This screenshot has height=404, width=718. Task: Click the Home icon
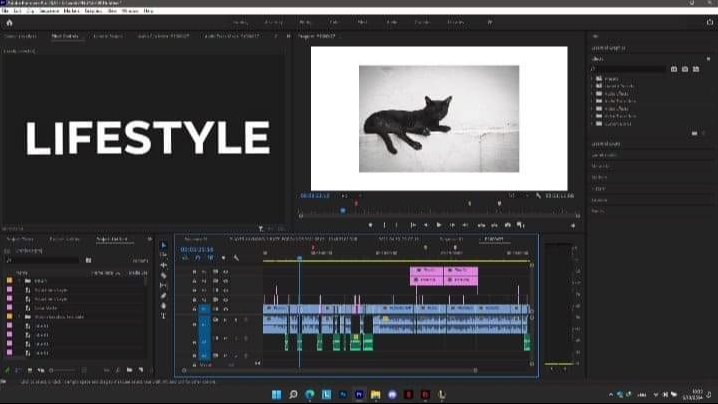pos(9,22)
